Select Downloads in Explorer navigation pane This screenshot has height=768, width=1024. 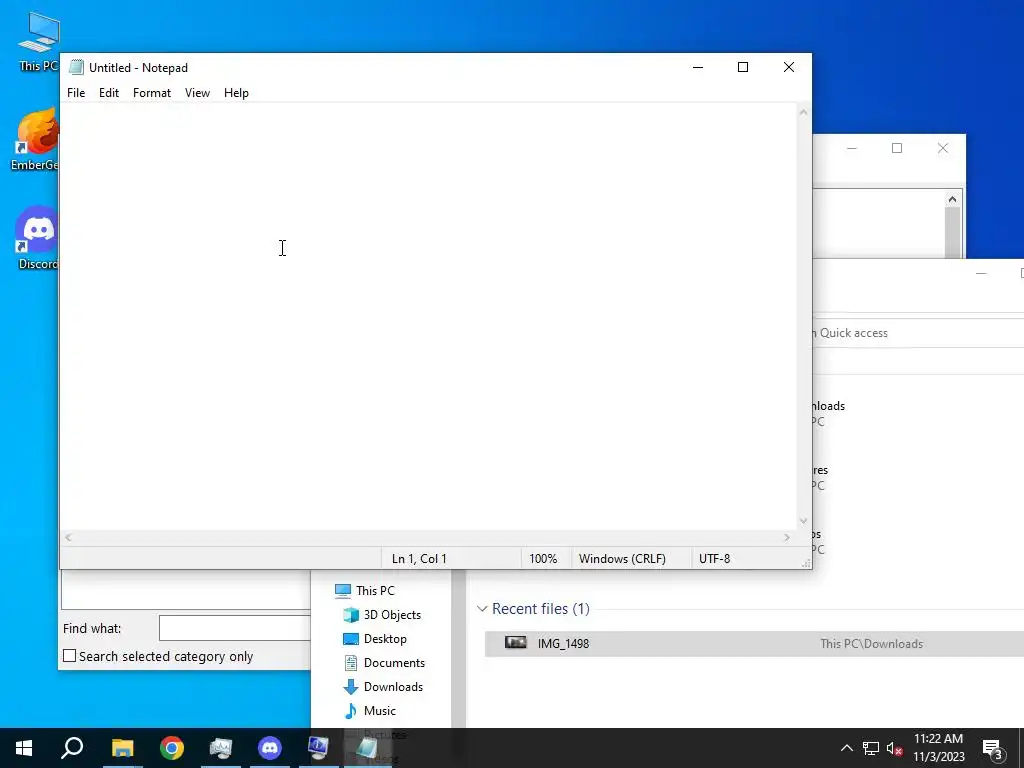(393, 687)
